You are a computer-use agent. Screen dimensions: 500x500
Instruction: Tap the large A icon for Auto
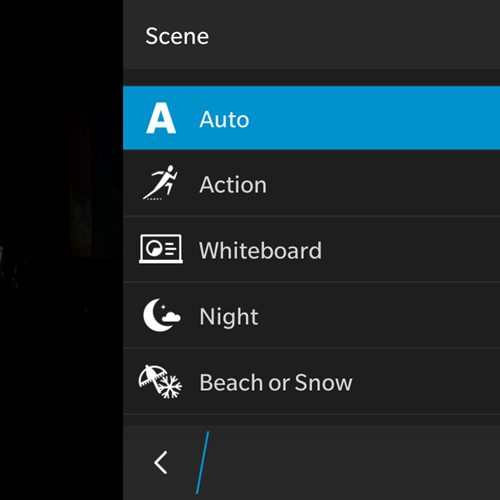(x=161, y=118)
